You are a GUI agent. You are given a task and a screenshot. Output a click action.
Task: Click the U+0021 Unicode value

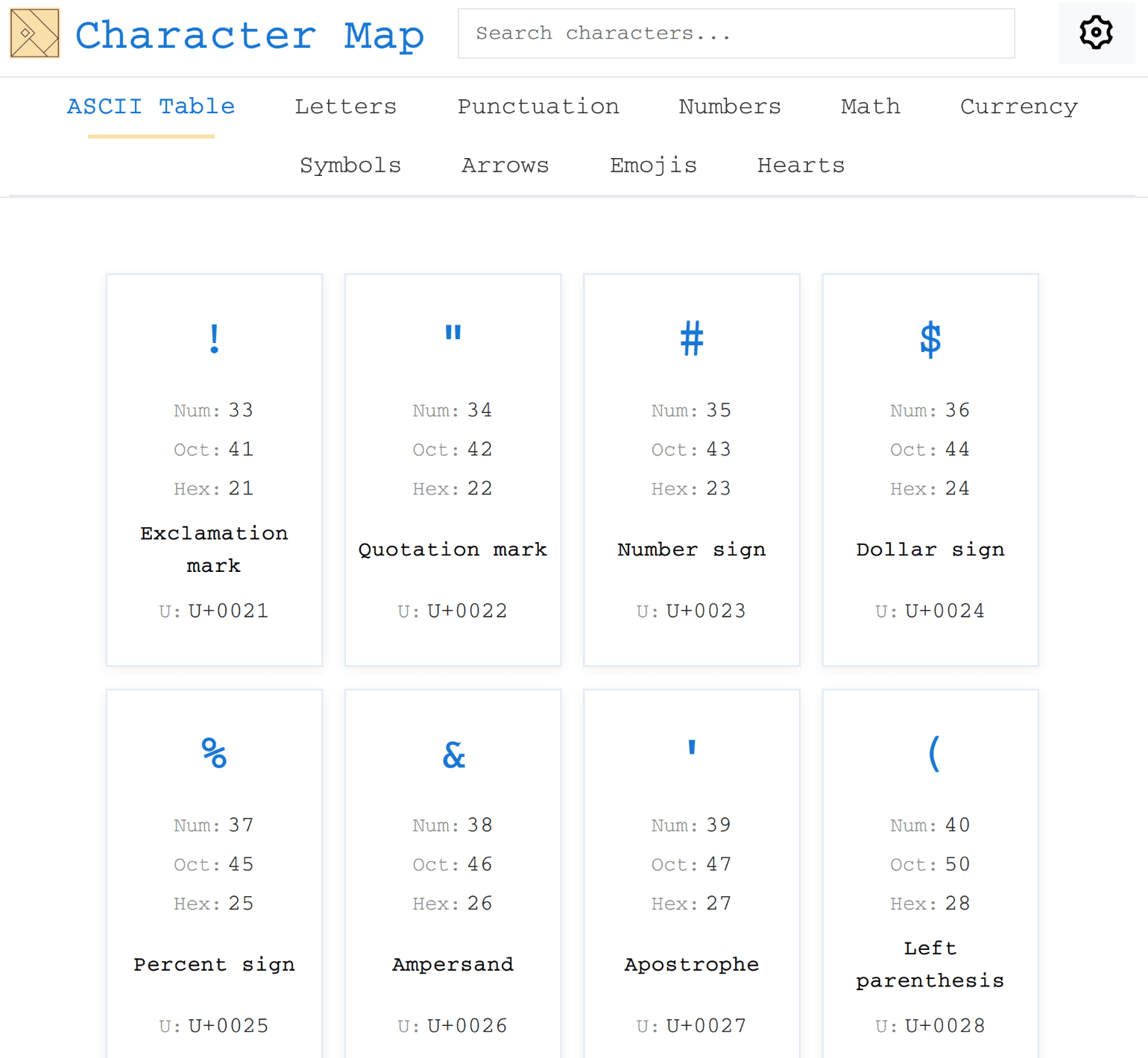tap(228, 611)
